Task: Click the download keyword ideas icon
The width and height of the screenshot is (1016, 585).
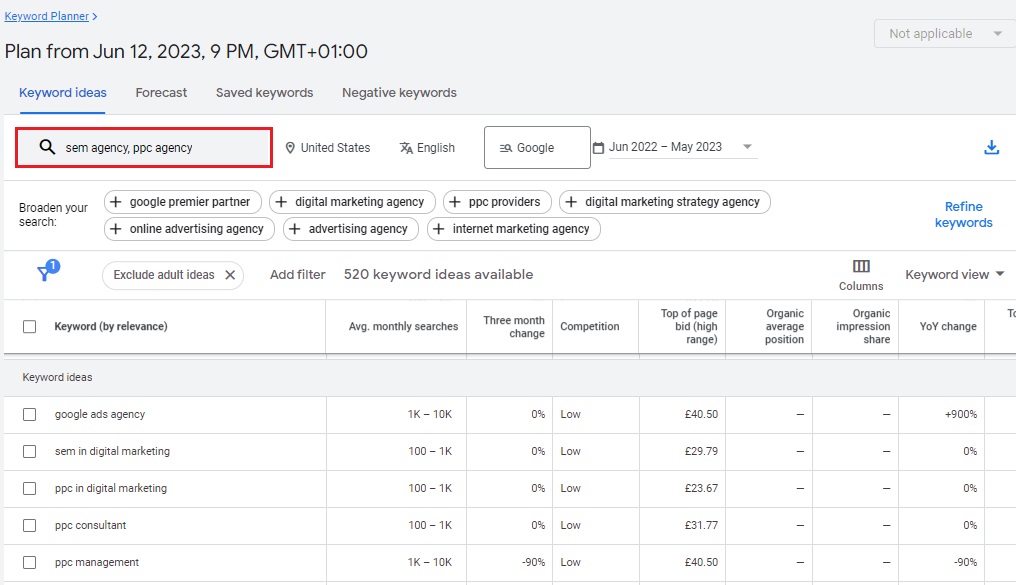Action: tap(991, 148)
